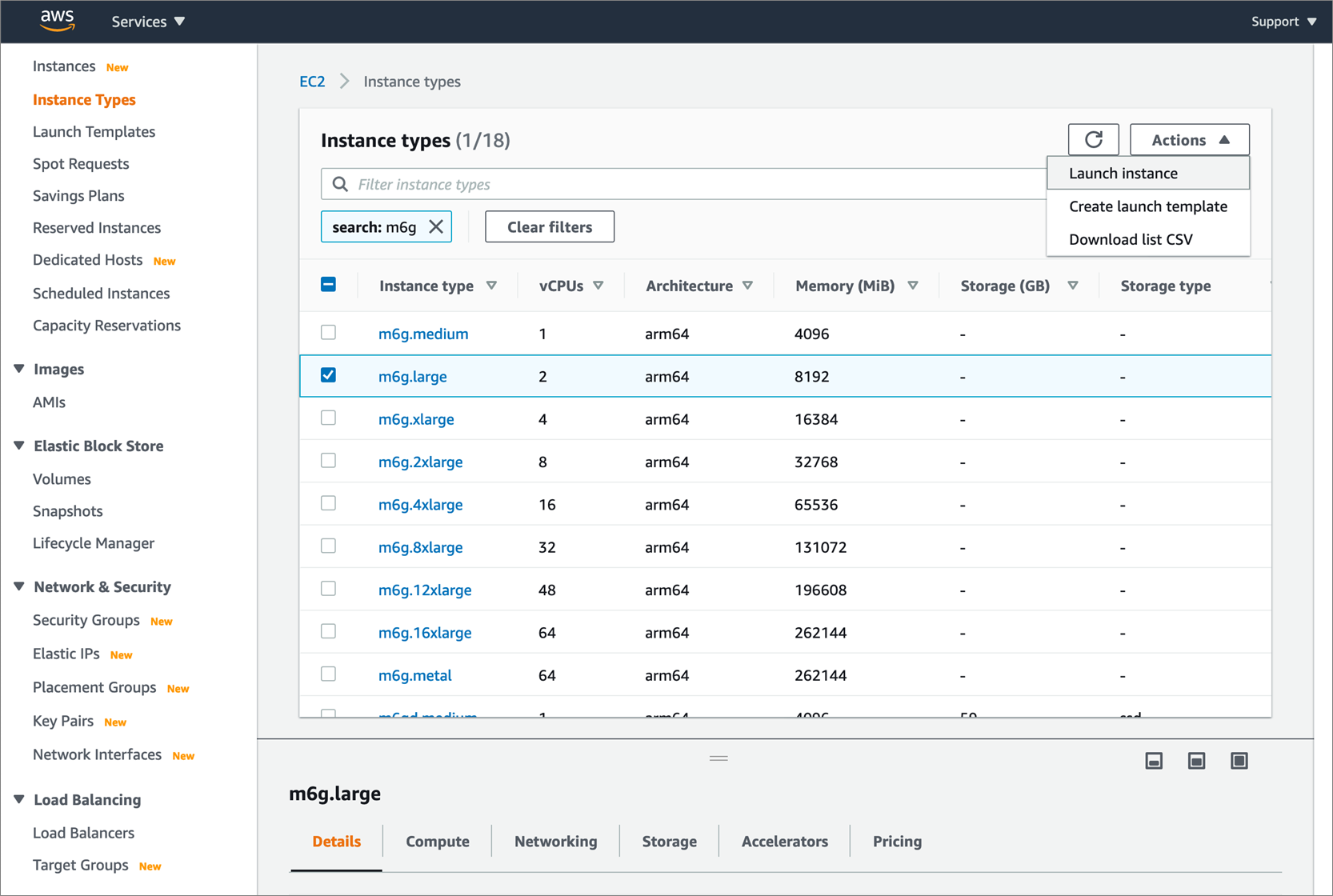Select the m6g.2xlarge row checkbox

coord(328,460)
